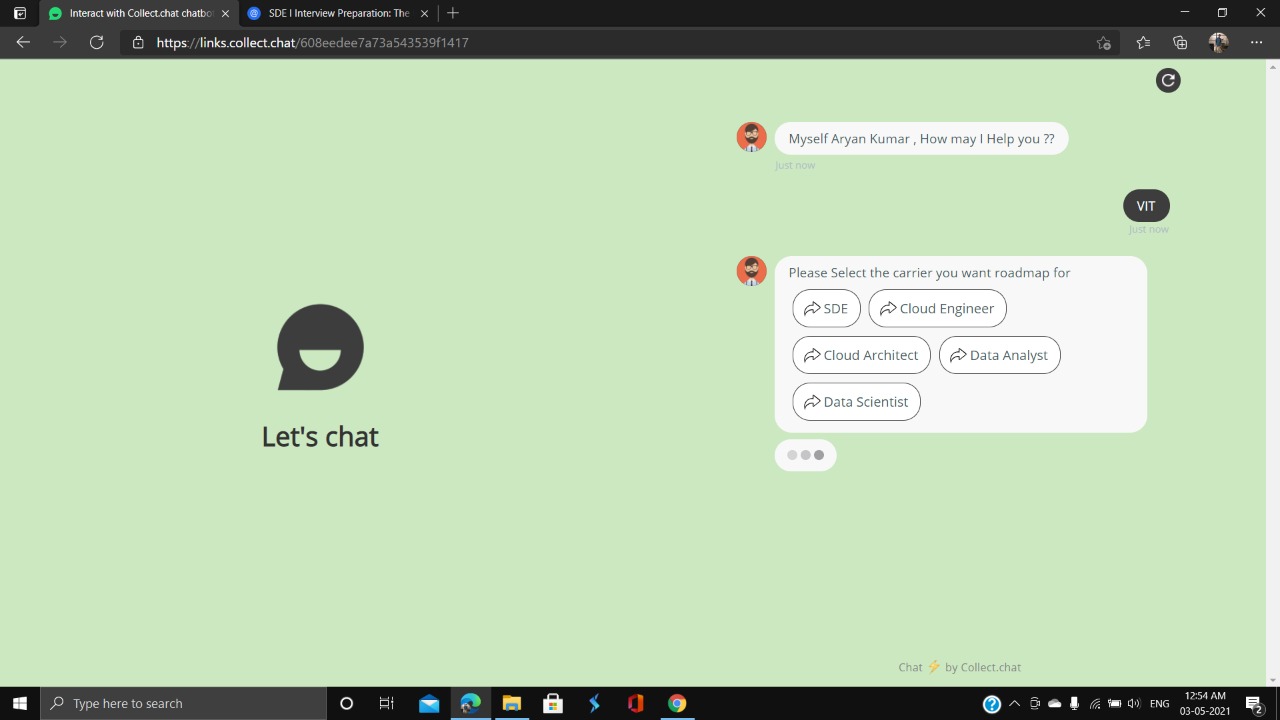Image resolution: width=1280 pixels, height=720 pixels.
Task: Click the greeting message from Aryan Kumar
Action: pyautogui.click(x=921, y=138)
